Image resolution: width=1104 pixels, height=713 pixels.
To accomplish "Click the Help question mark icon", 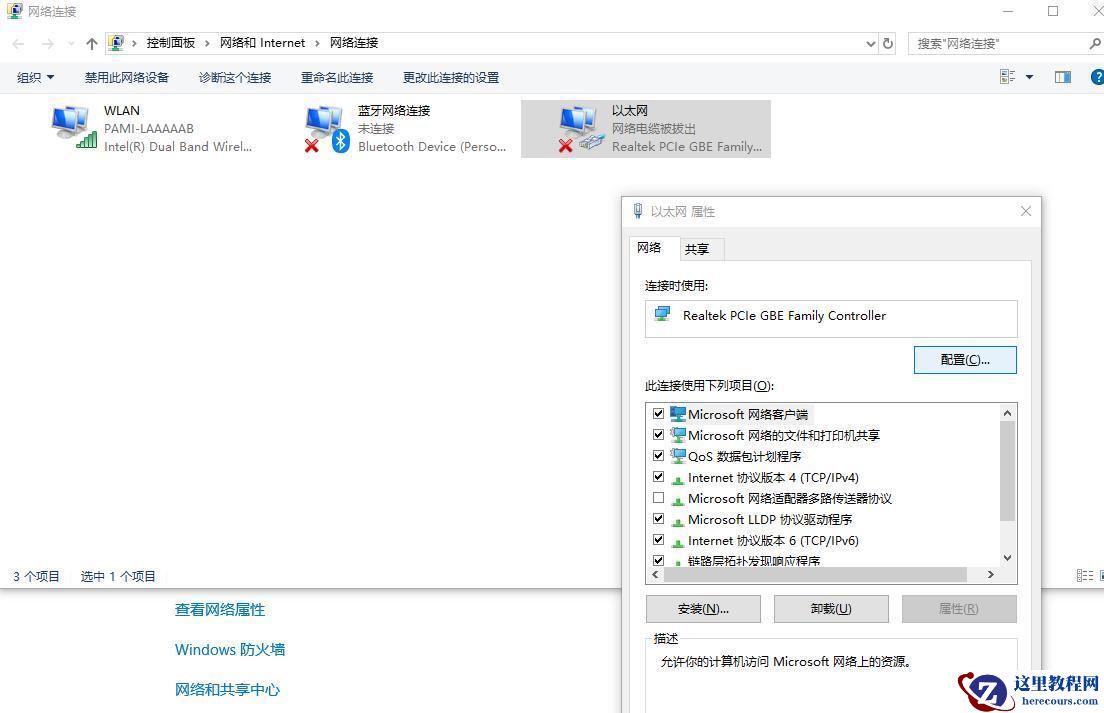I will point(1097,77).
